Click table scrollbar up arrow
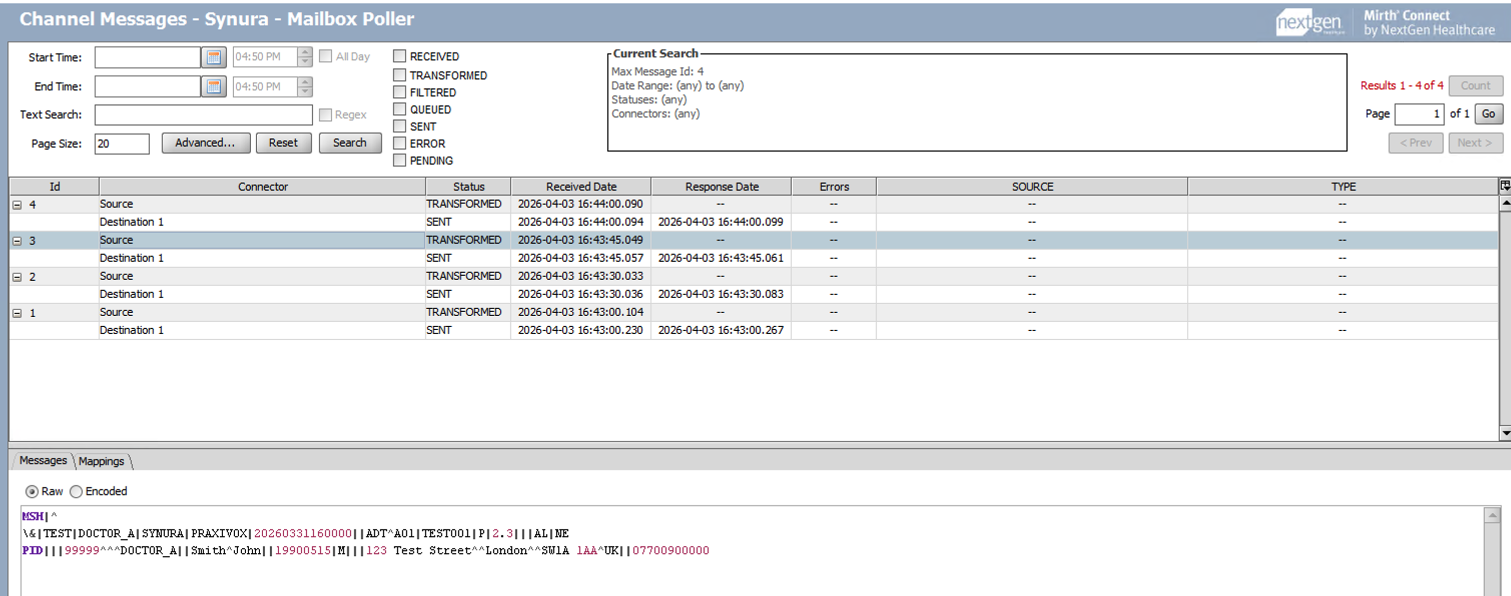 (1504, 203)
